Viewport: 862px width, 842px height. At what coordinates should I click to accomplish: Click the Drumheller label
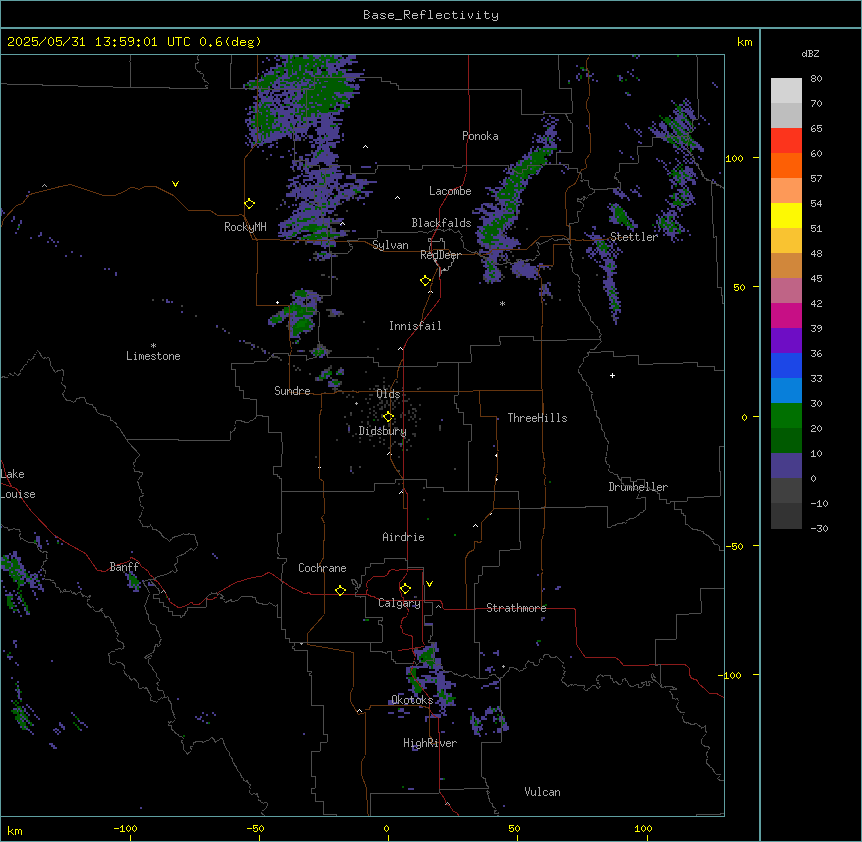tap(638, 487)
